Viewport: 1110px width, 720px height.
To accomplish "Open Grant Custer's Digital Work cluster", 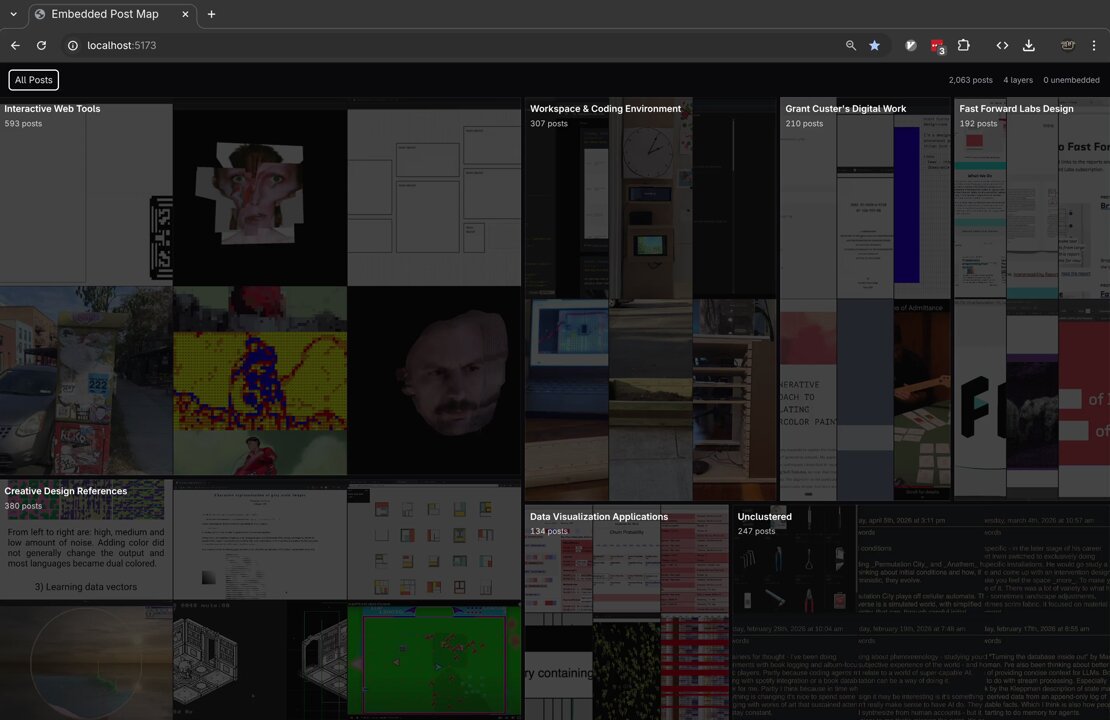I will pos(845,108).
